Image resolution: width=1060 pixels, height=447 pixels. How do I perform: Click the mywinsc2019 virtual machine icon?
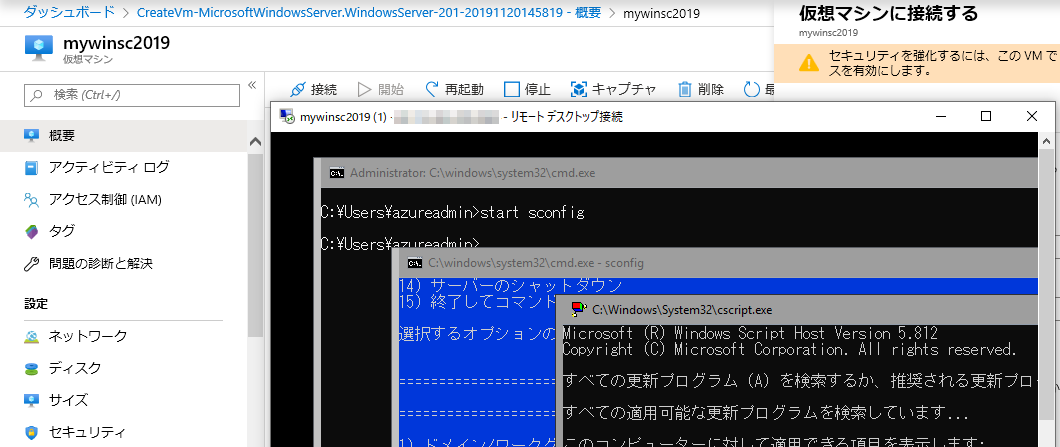pos(39,49)
